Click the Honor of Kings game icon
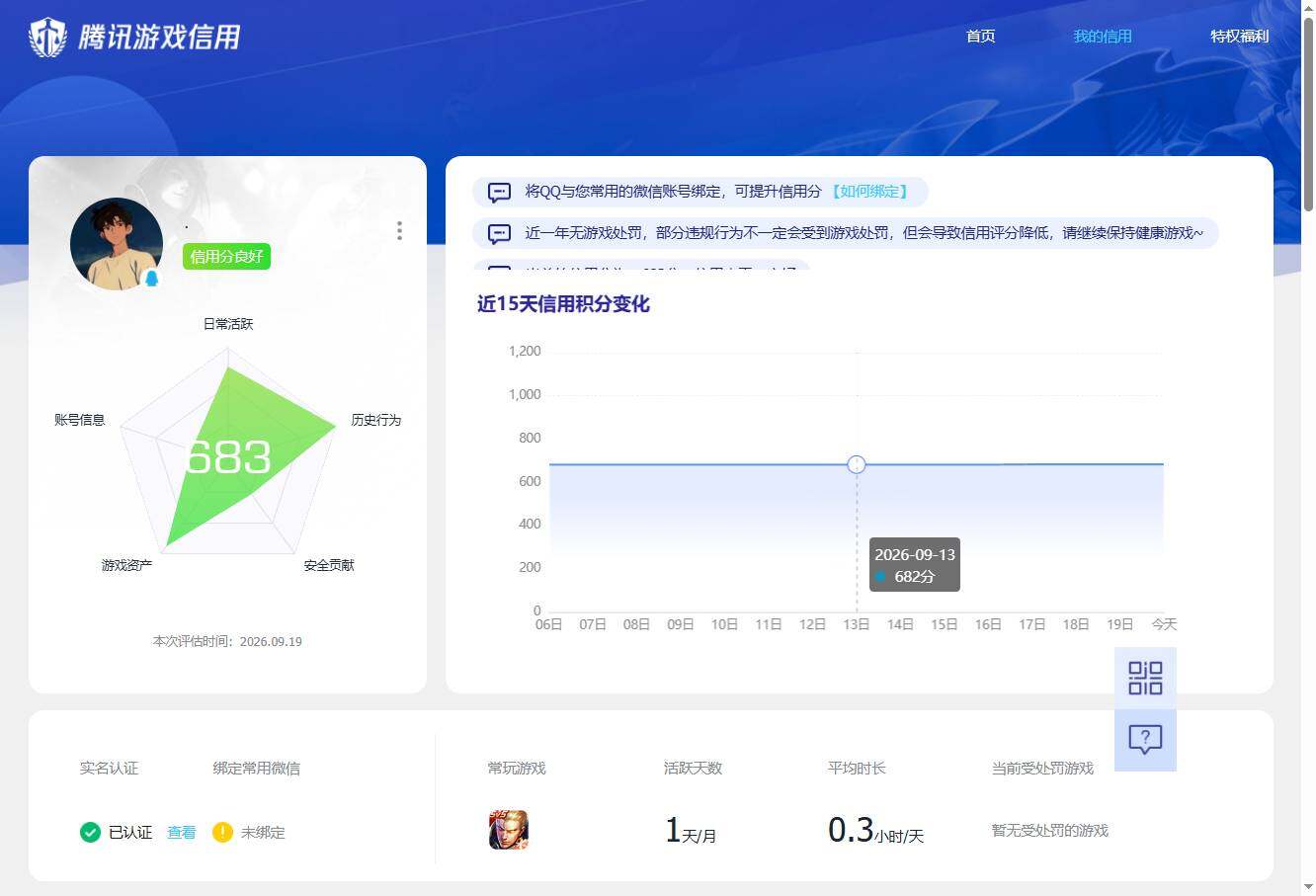This screenshot has width=1316, height=896. [x=509, y=830]
